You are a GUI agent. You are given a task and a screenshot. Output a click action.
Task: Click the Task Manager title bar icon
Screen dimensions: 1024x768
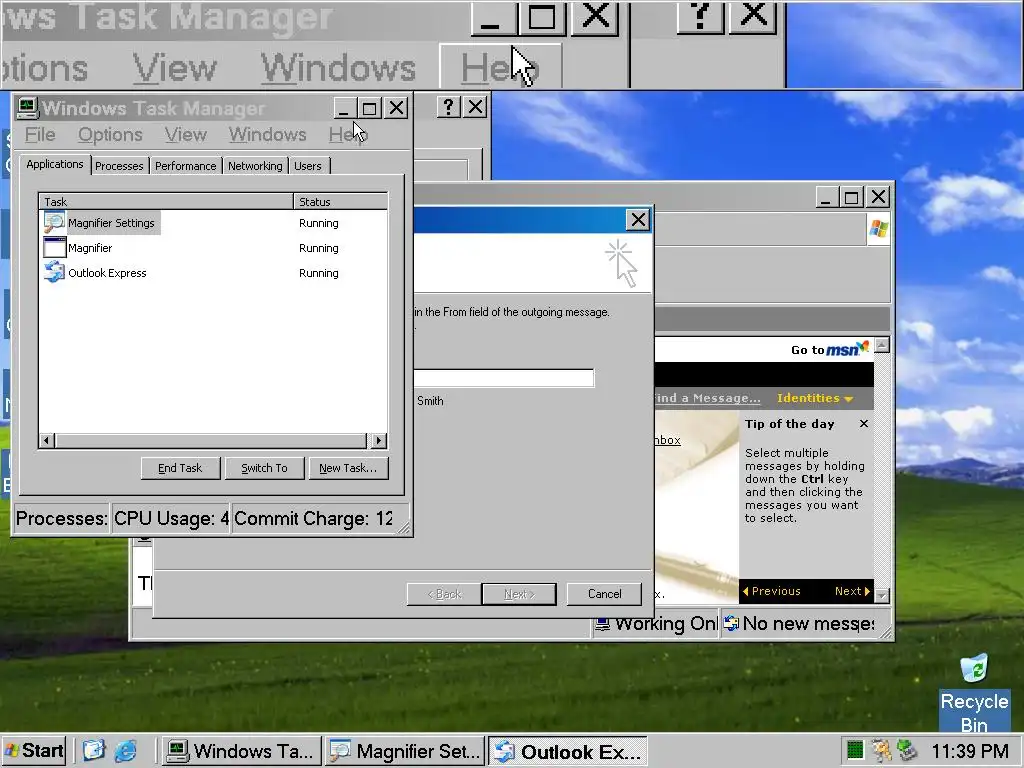point(27,108)
